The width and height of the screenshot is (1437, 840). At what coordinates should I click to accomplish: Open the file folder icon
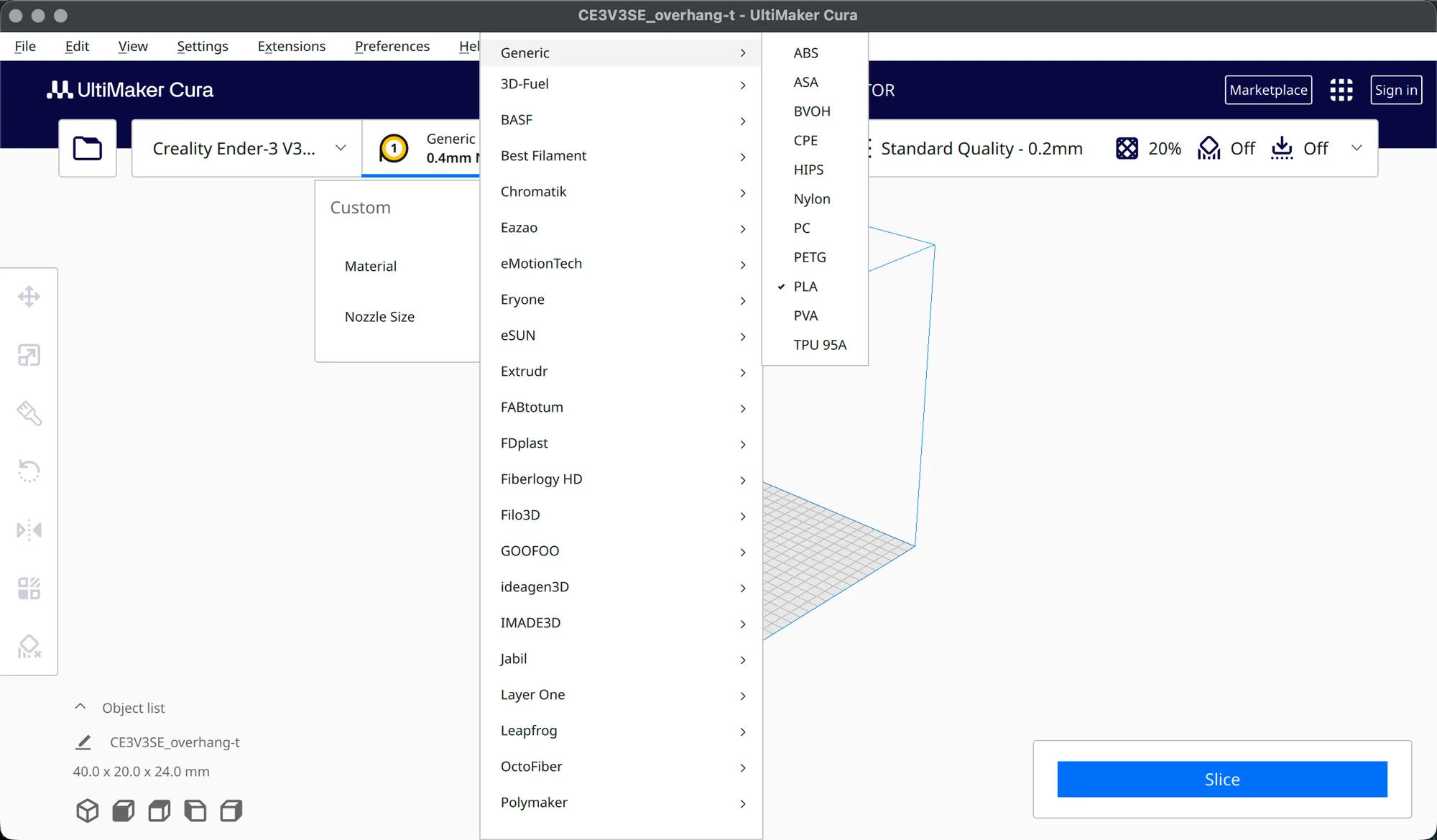[88, 148]
